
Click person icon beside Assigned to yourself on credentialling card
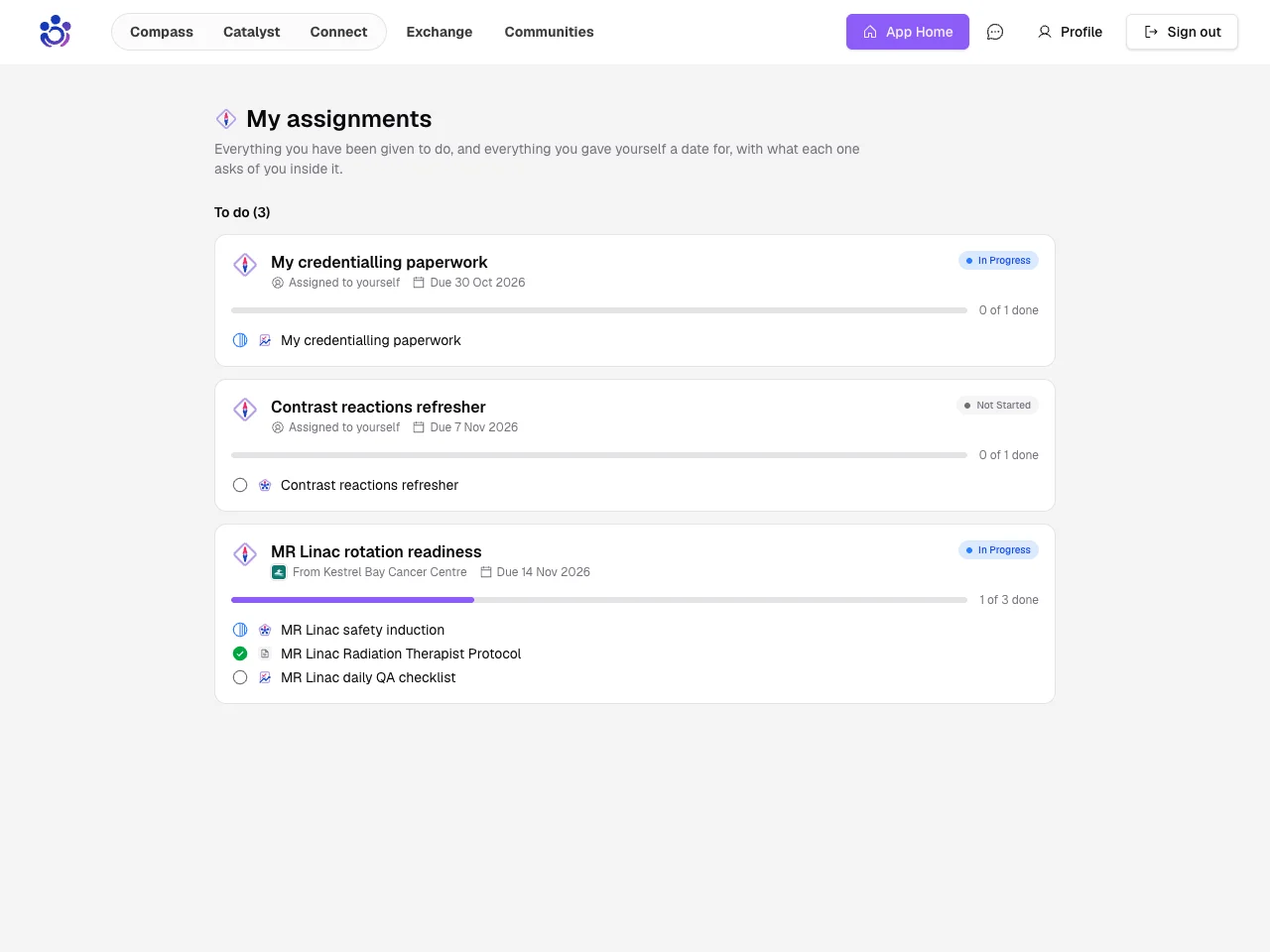[278, 283]
